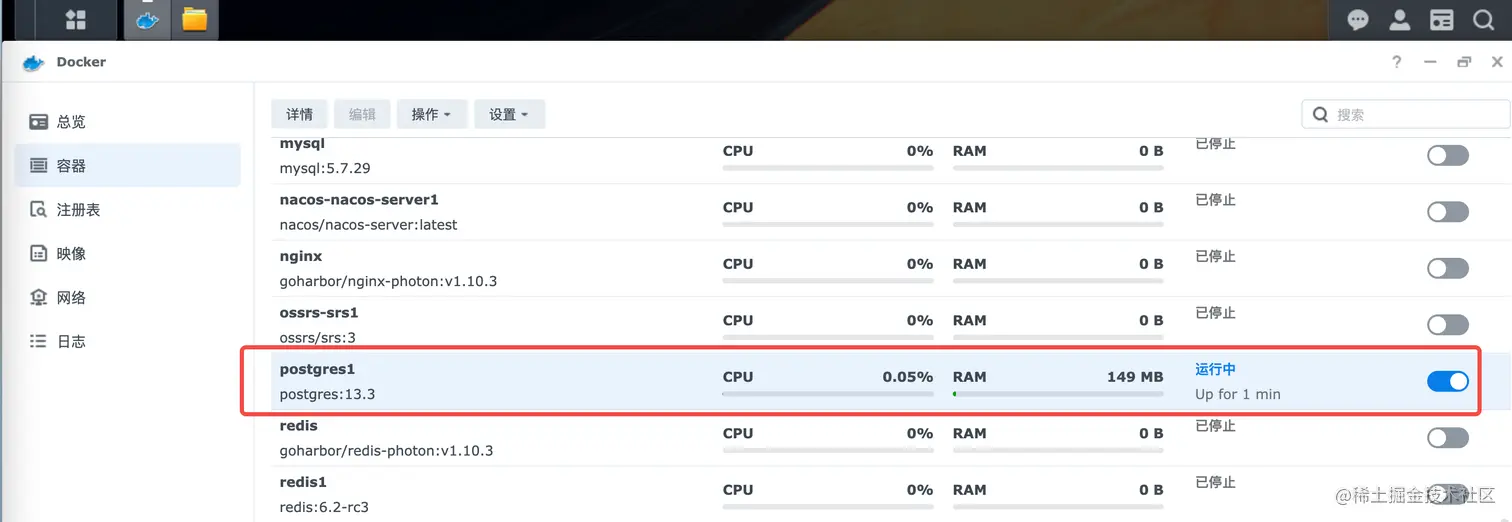Open File Station folder icon in the taskbar
Viewport: 1512px width, 522px height.
(x=195, y=19)
